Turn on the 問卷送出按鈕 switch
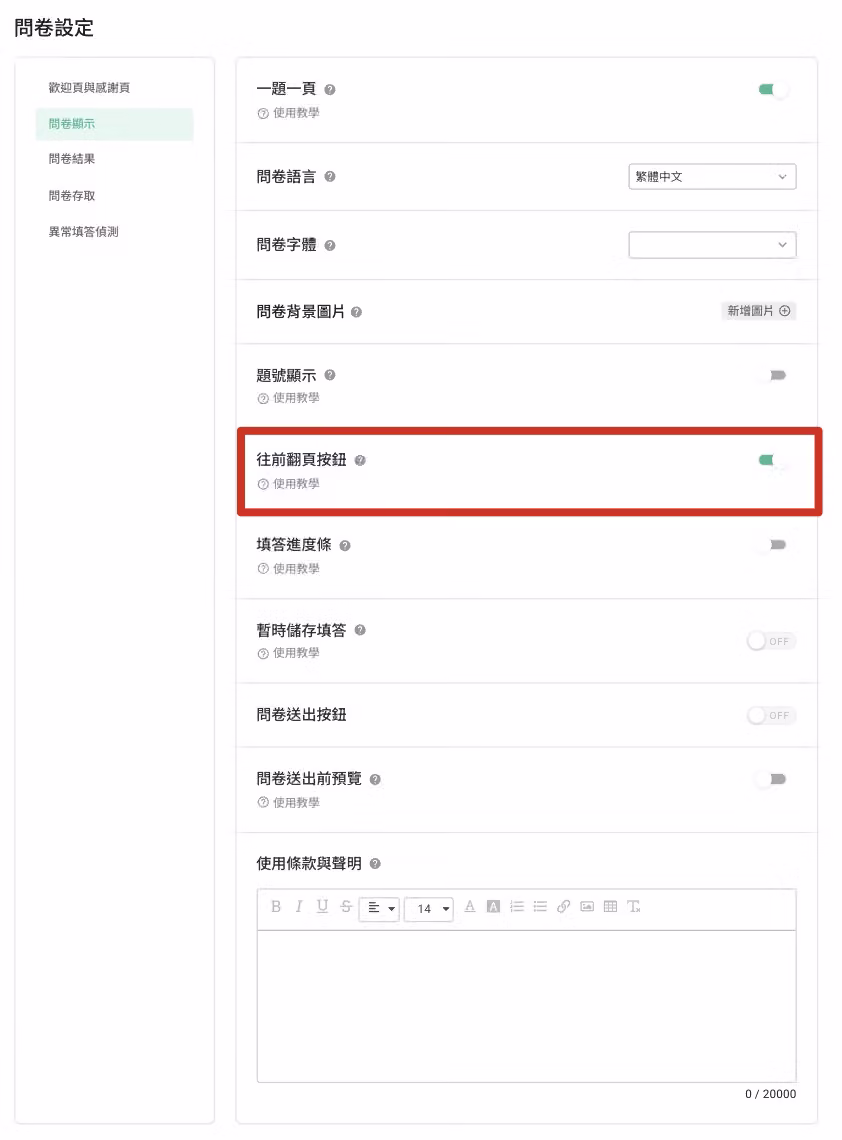The width and height of the screenshot is (842, 1140). (771, 715)
